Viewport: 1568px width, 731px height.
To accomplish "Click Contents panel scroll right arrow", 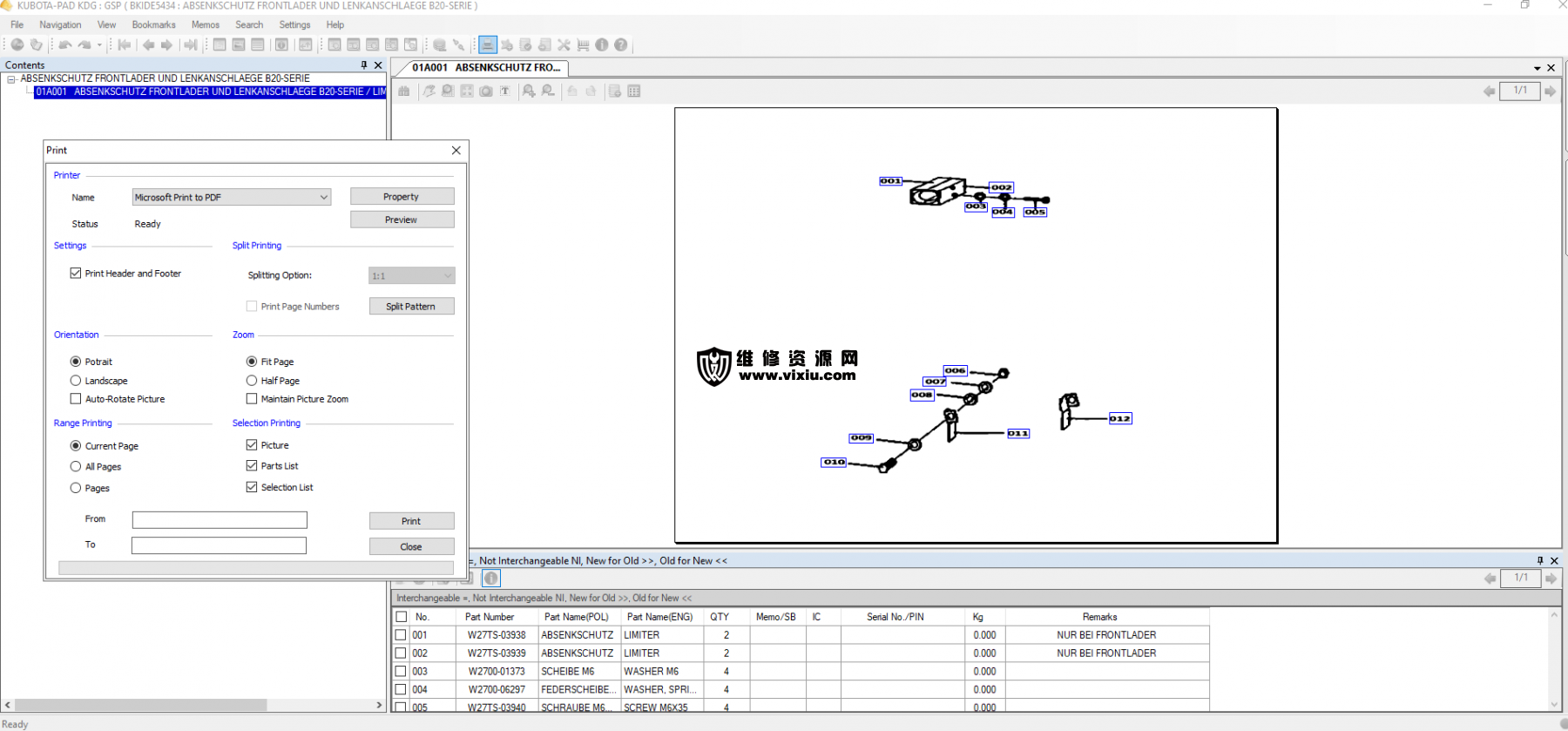I will [379, 705].
